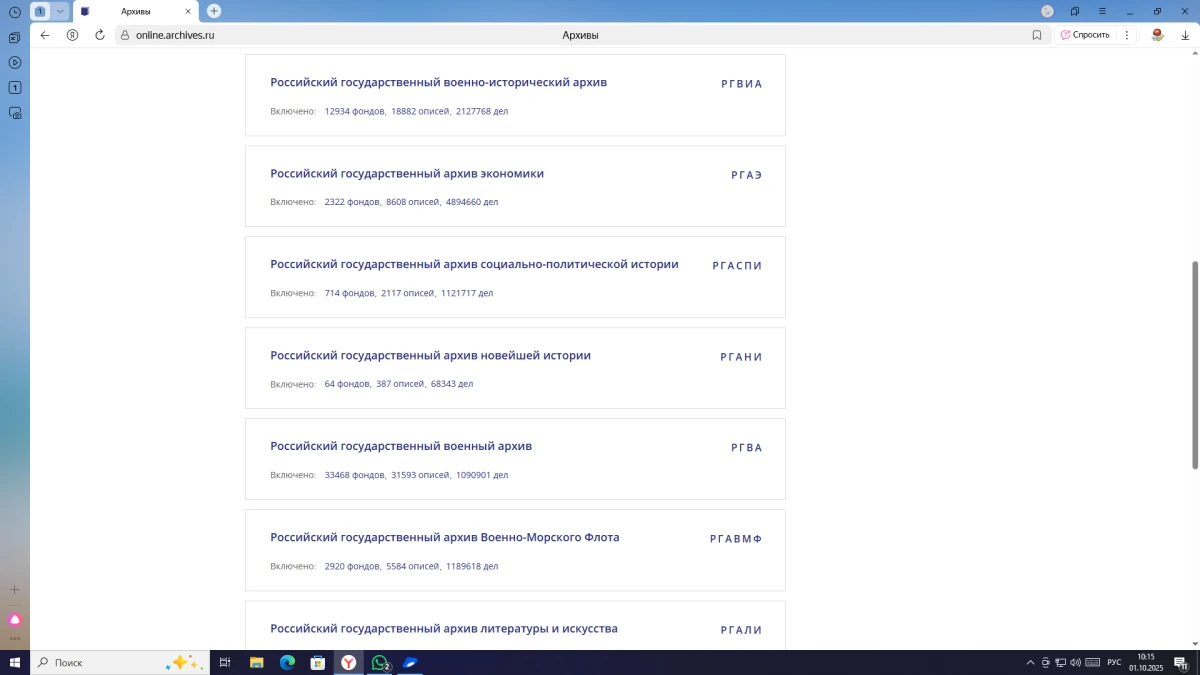Open Российский государственный архив экономики link

click(407, 174)
